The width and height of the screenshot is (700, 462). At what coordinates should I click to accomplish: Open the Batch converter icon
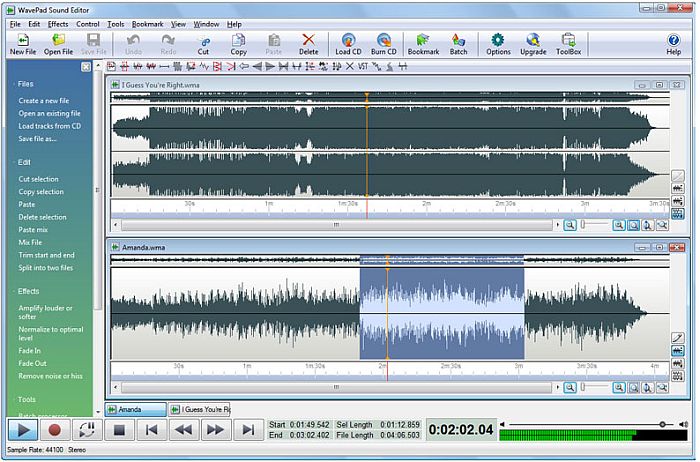click(x=458, y=43)
